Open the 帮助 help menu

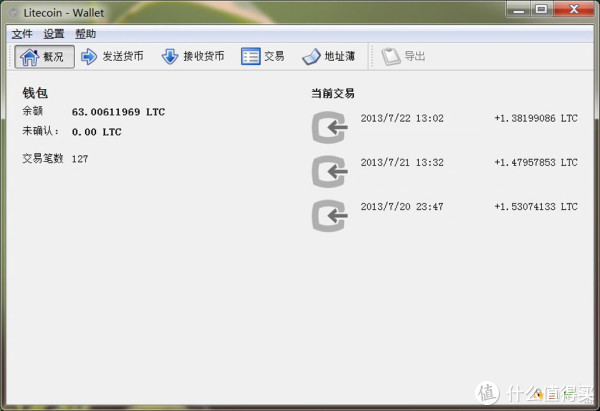point(85,34)
